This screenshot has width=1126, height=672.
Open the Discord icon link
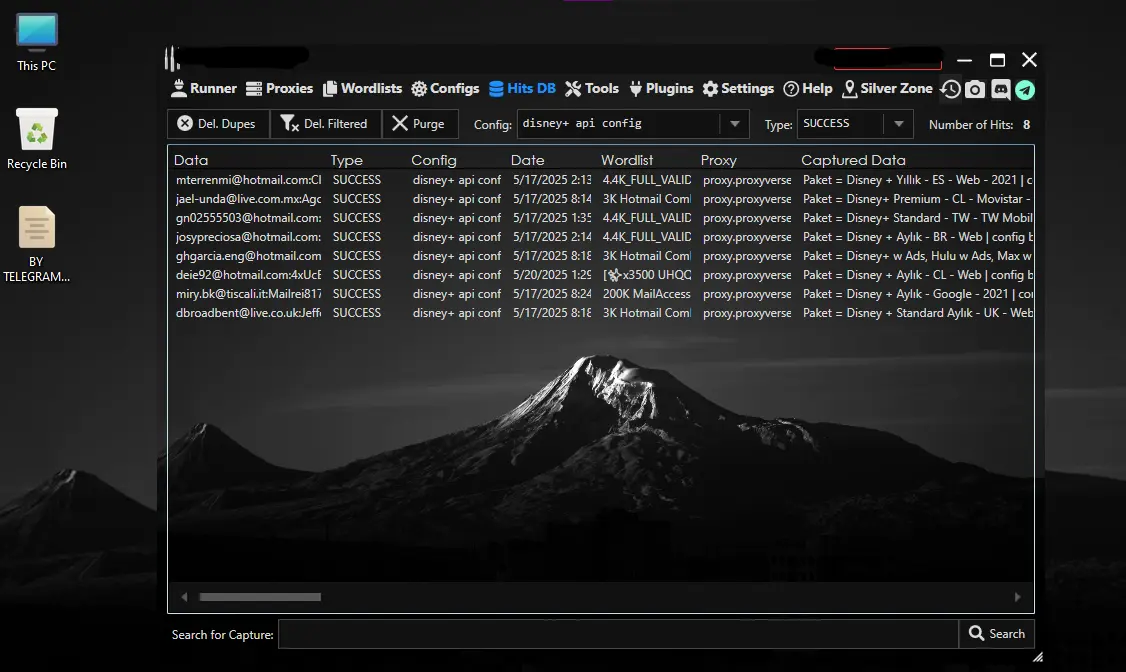[1000, 89]
